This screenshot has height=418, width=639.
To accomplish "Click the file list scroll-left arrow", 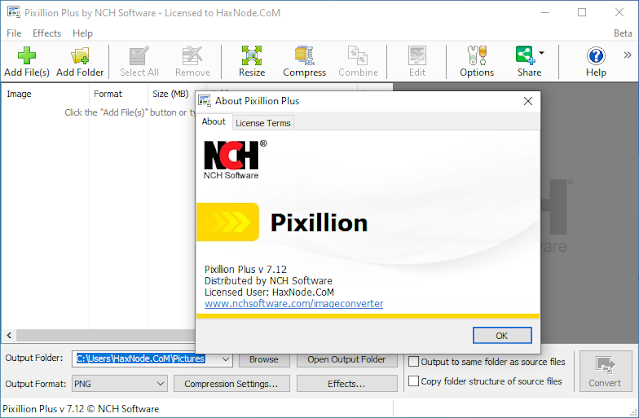I will click(x=9, y=336).
